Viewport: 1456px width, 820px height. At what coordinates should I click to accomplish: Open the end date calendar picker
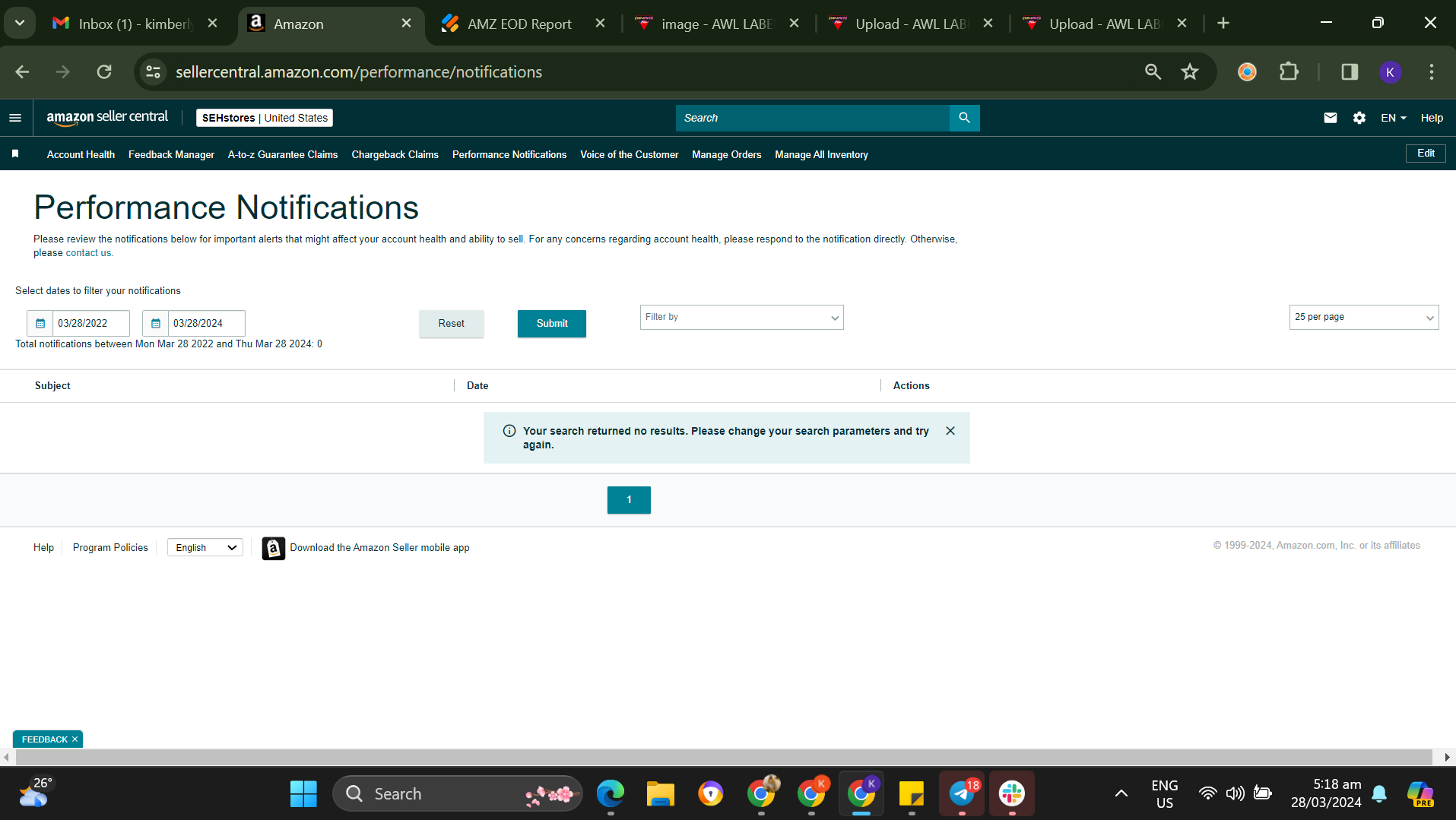[155, 323]
